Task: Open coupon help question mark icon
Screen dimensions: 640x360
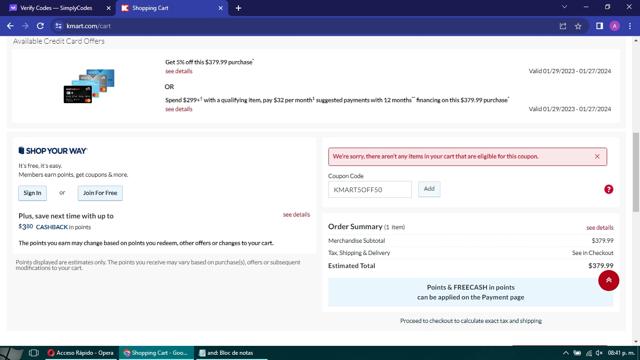Action: coord(609,189)
